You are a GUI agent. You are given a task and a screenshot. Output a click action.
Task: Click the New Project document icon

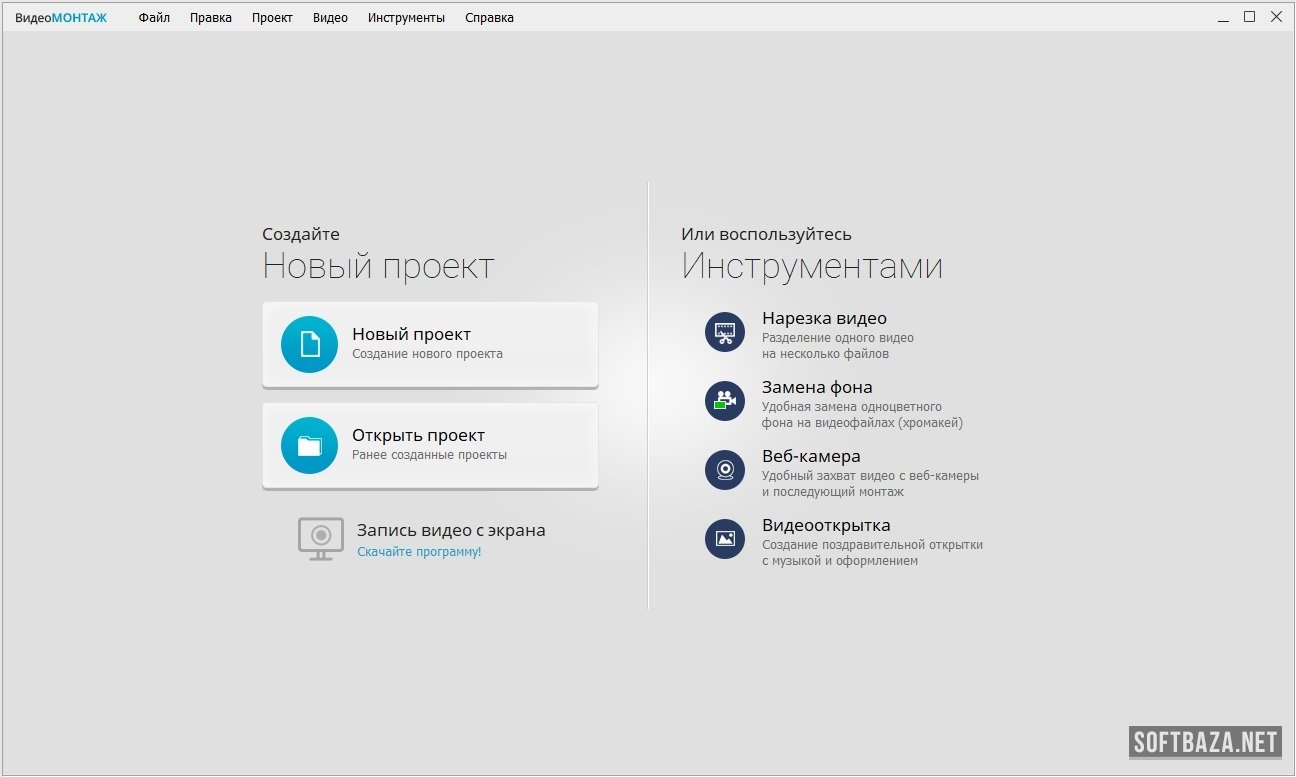coord(310,344)
